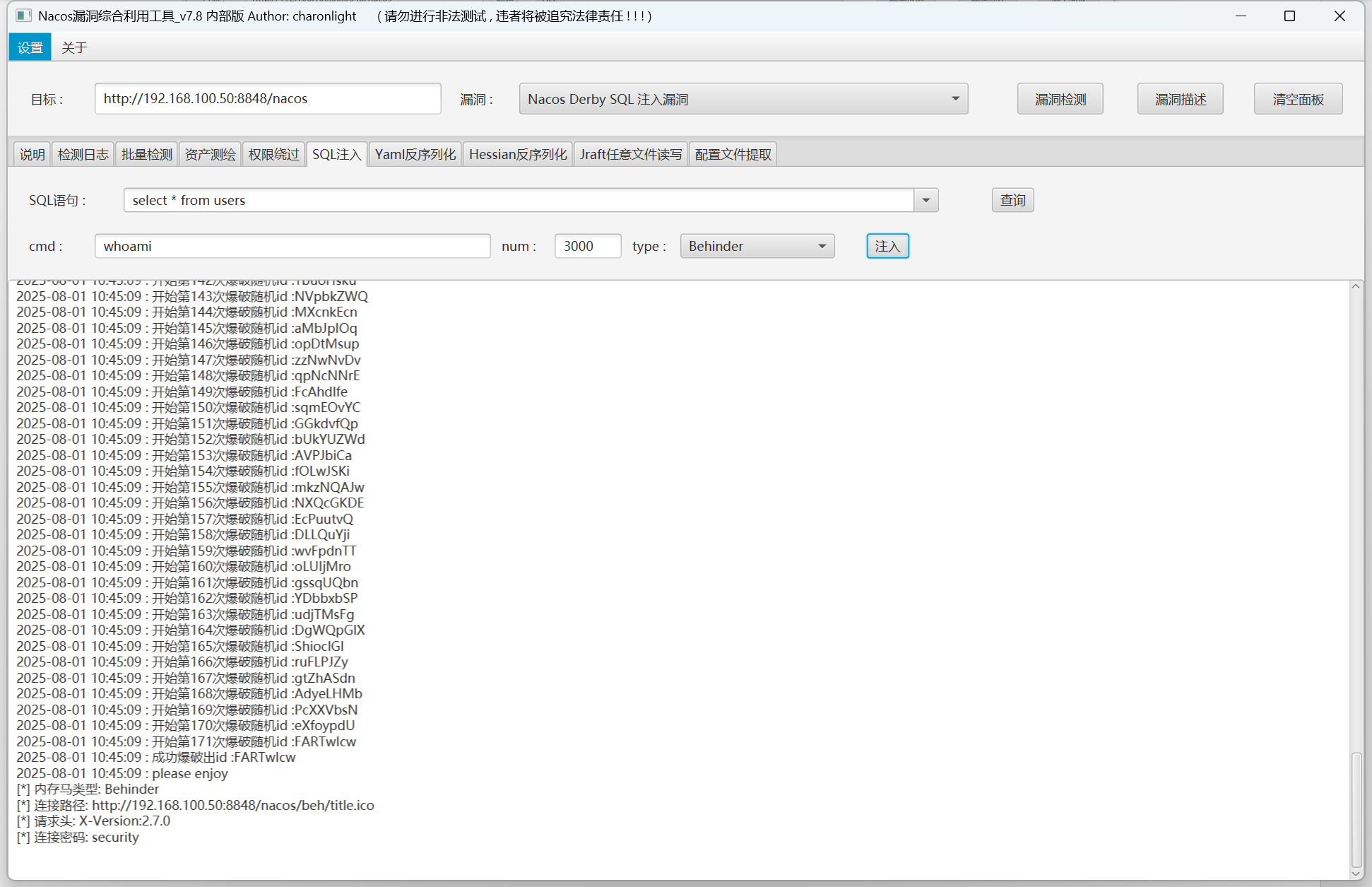This screenshot has width=1372, height=887.
Task: Click the '请求头: X-Version:2.7.0' line
Action: click(x=93, y=821)
